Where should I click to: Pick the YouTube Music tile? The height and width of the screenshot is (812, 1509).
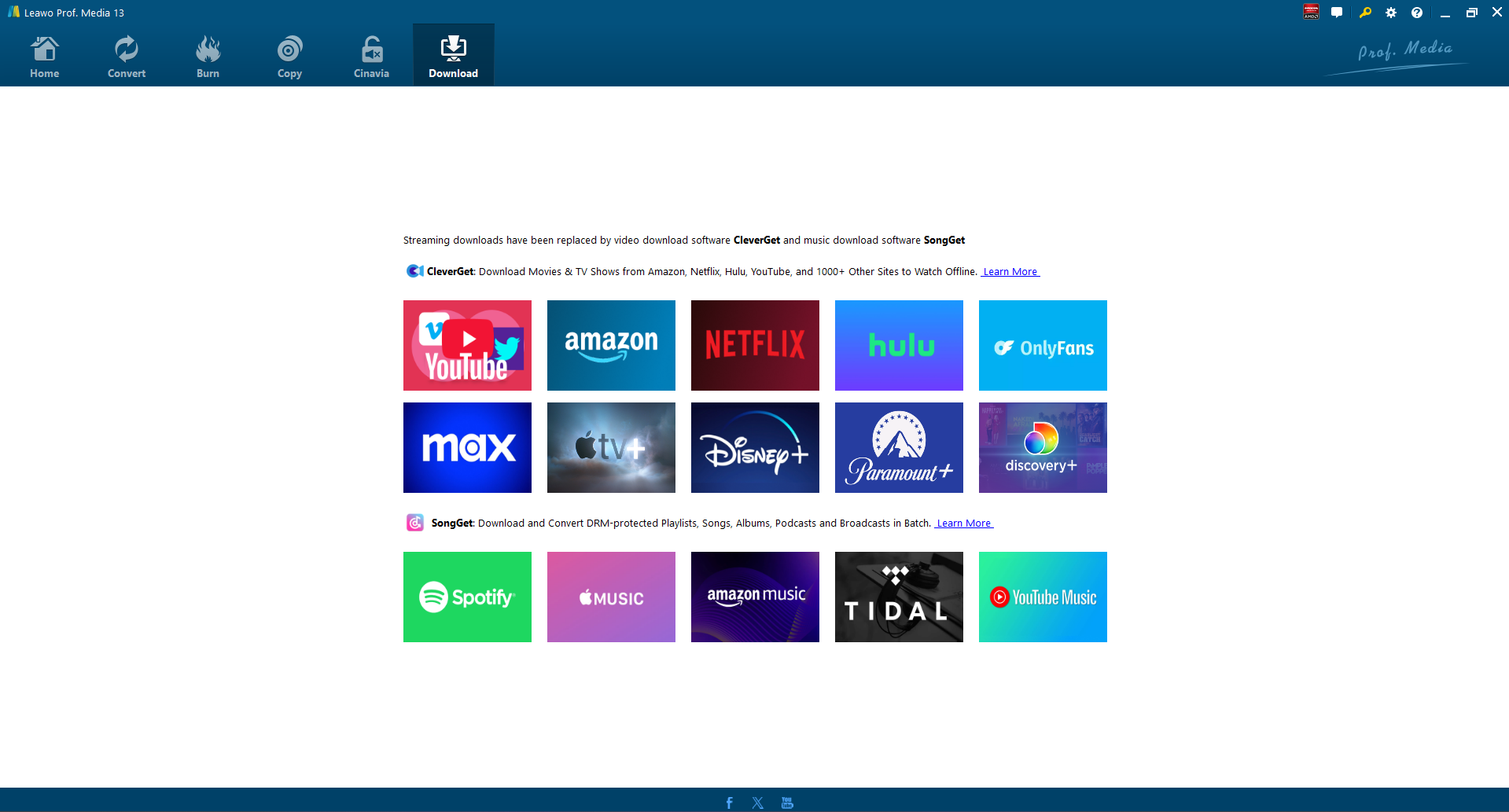(1043, 597)
